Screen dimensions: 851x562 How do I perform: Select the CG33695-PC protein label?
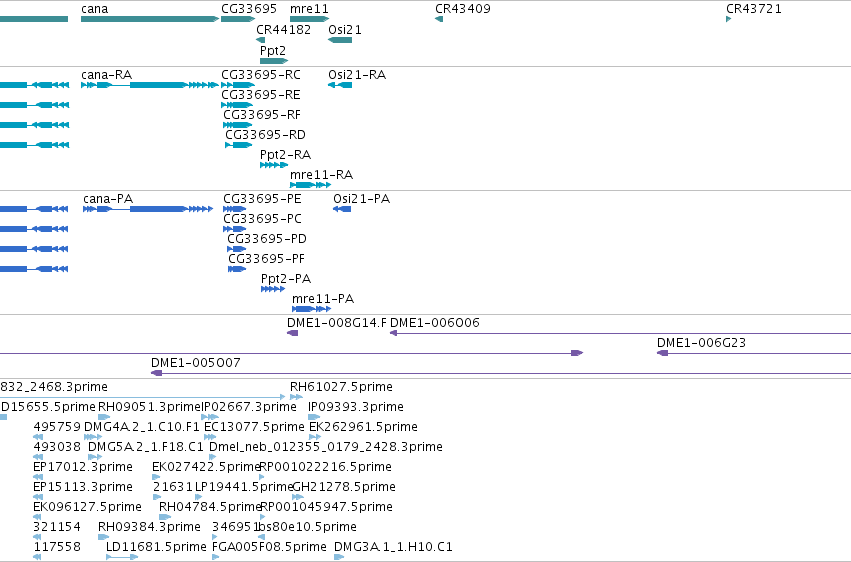pyautogui.click(x=262, y=219)
